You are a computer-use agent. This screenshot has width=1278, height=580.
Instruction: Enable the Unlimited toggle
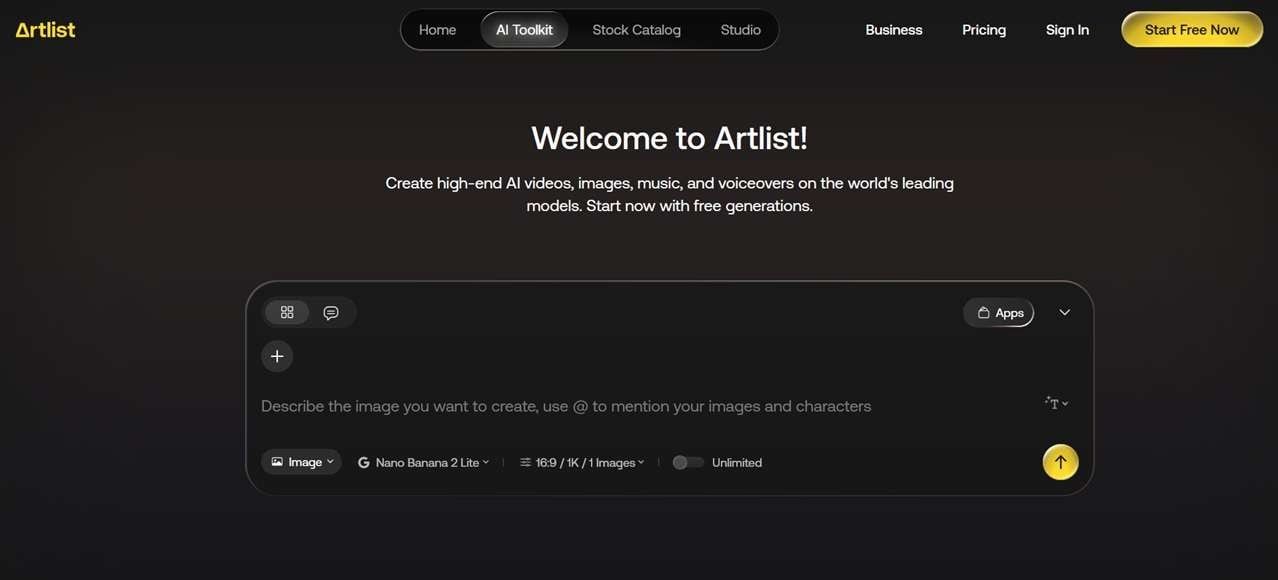(687, 462)
